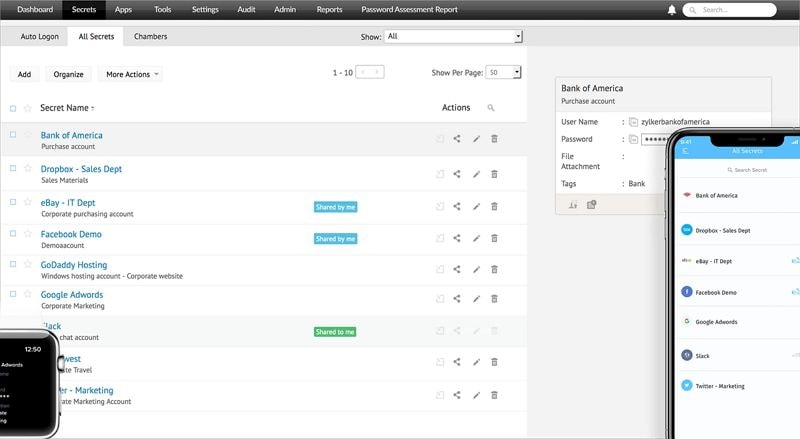Sort by Secret Name column arrow
The height and width of the screenshot is (439, 800).
click(93, 108)
